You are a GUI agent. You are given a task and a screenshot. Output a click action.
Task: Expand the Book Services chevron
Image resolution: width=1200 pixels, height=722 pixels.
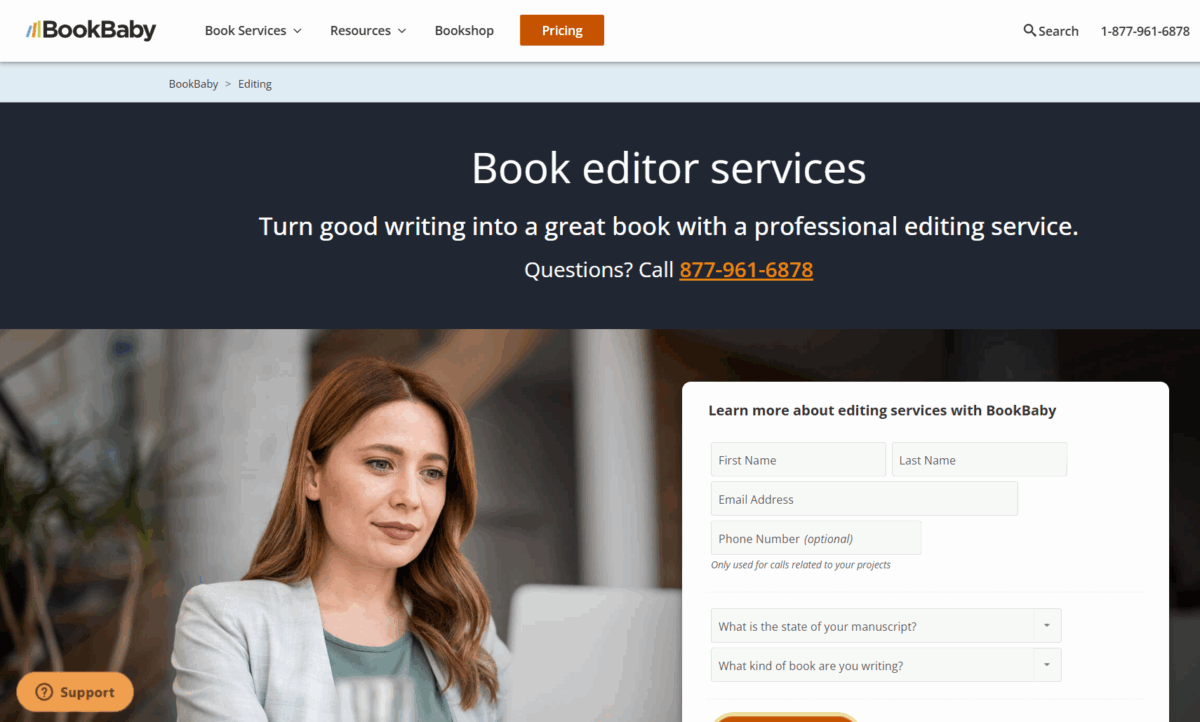296,31
